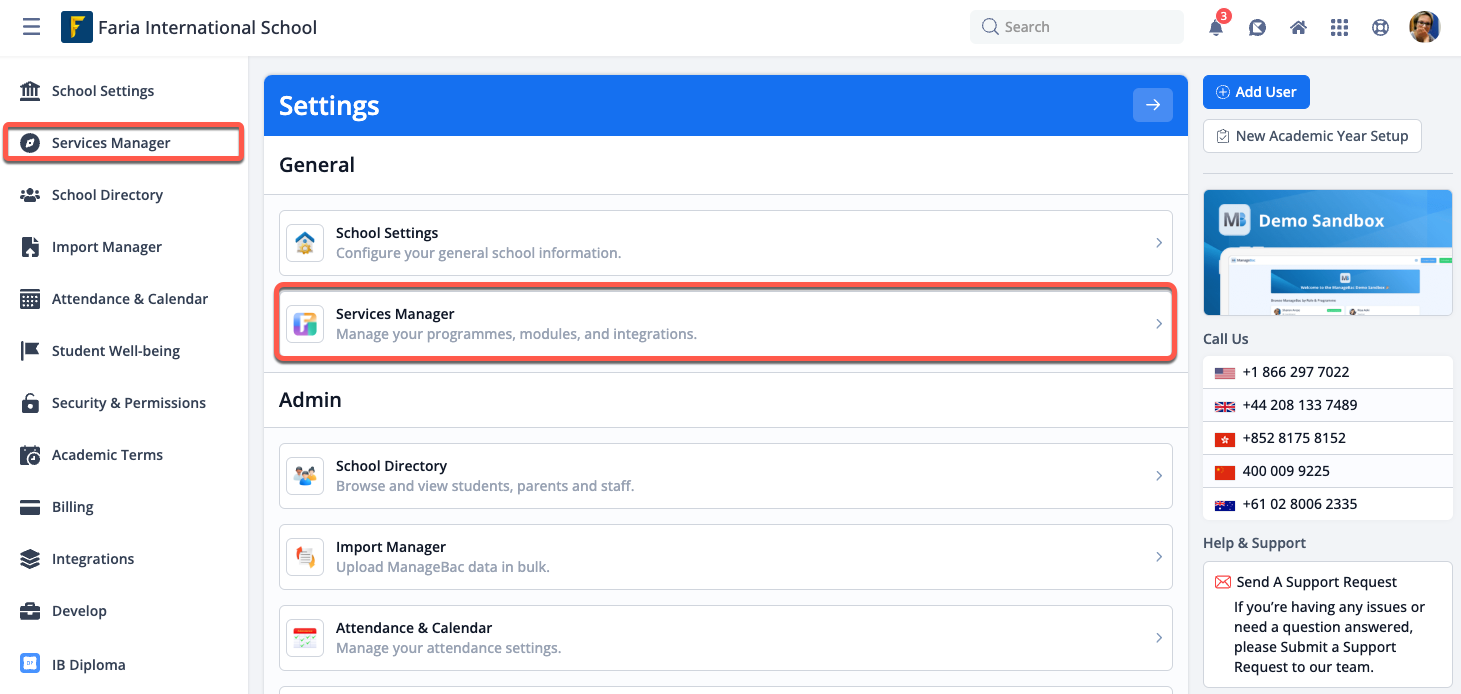Open the Demo Sandbox banner thumbnail
1461x694 pixels.
[1328, 253]
